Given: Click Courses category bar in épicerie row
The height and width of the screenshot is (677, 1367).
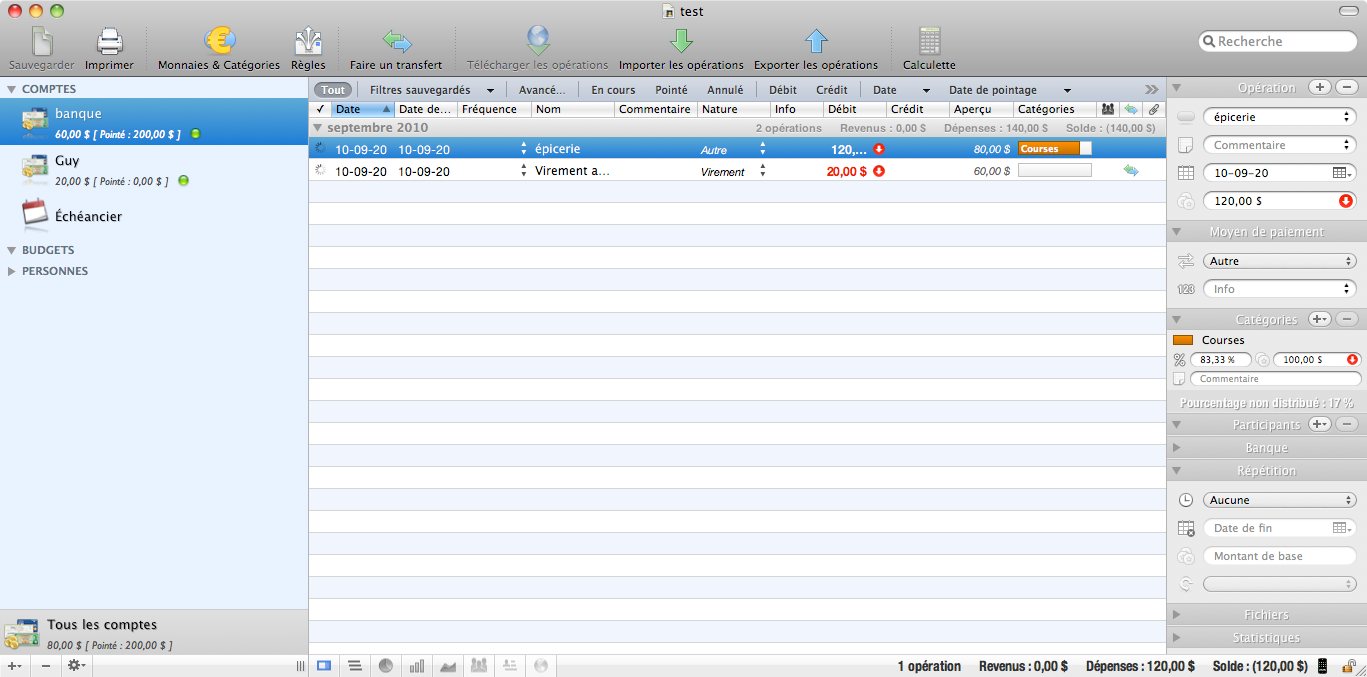Looking at the screenshot, I should point(1055,149).
